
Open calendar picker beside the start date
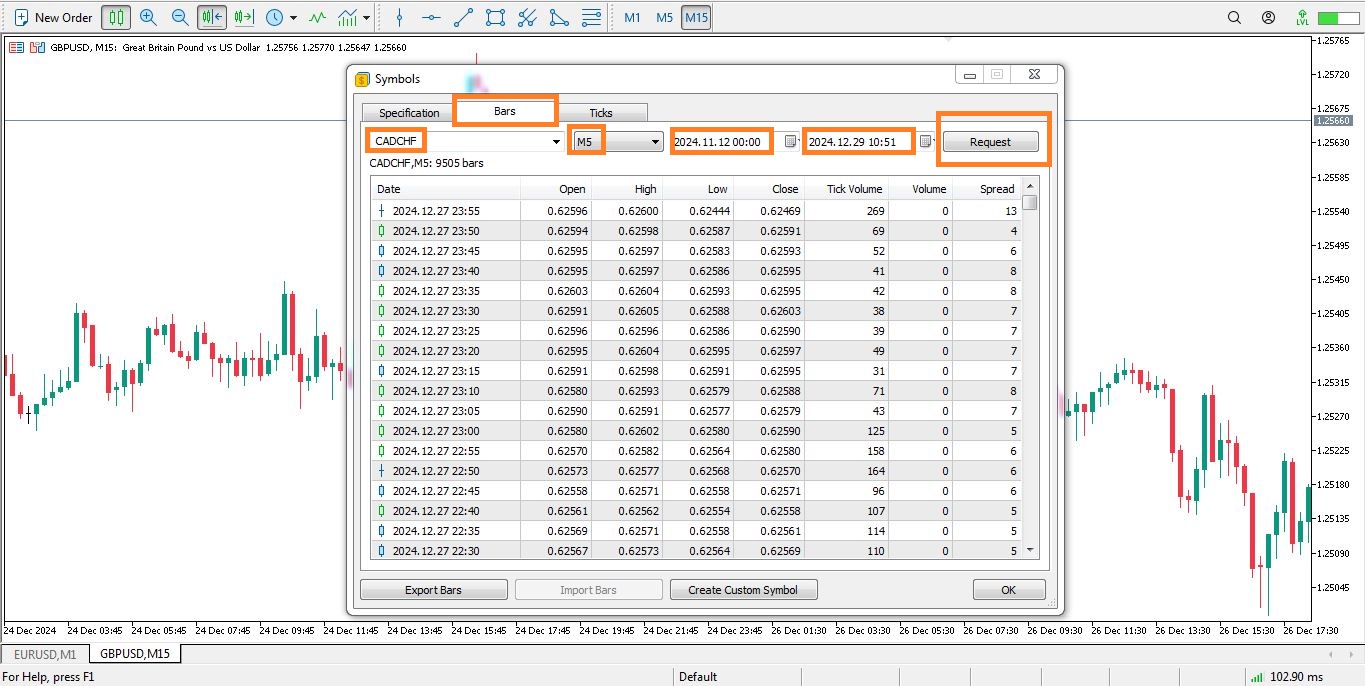tap(790, 142)
